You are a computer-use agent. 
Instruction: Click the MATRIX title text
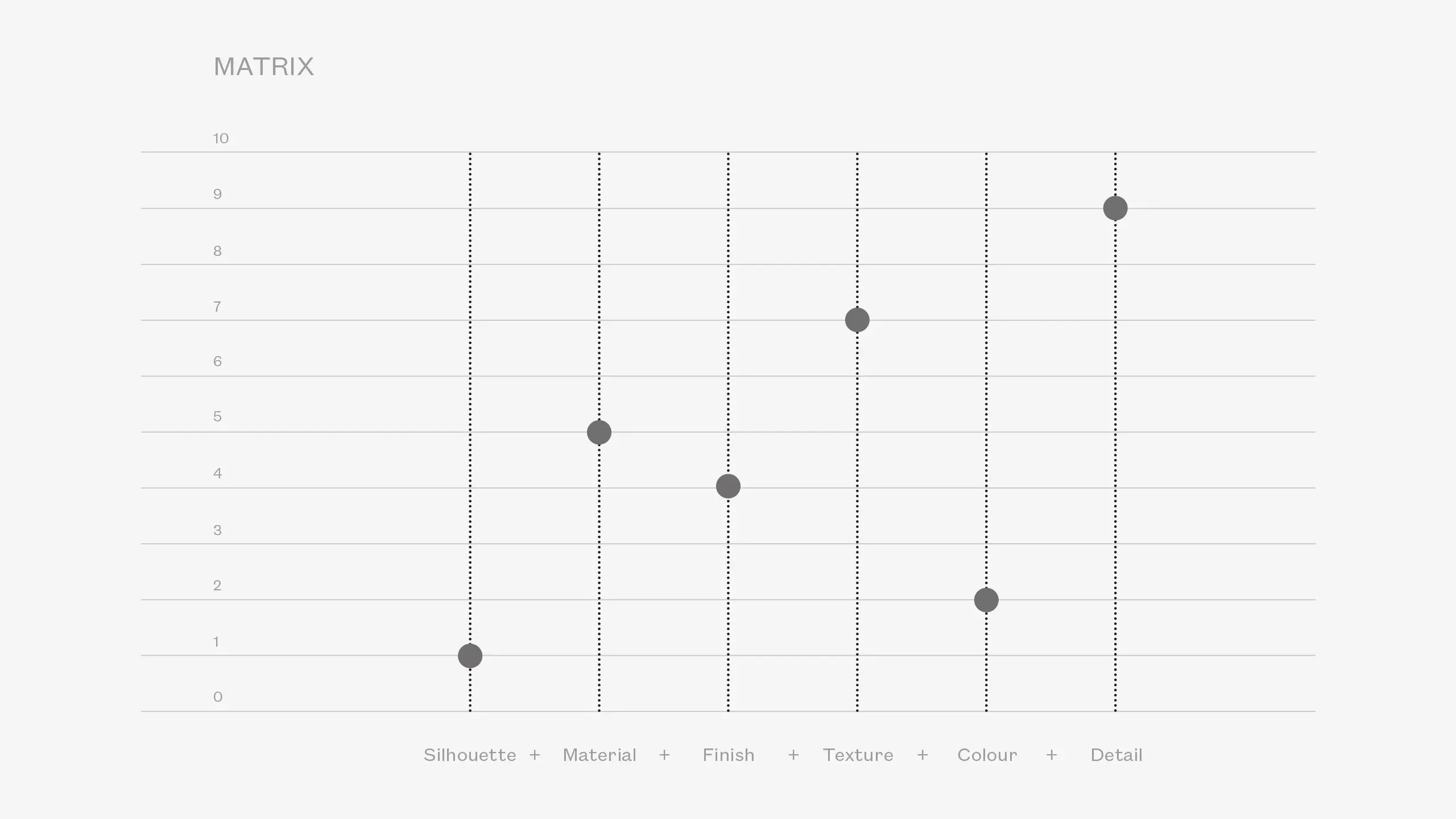[x=264, y=67]
